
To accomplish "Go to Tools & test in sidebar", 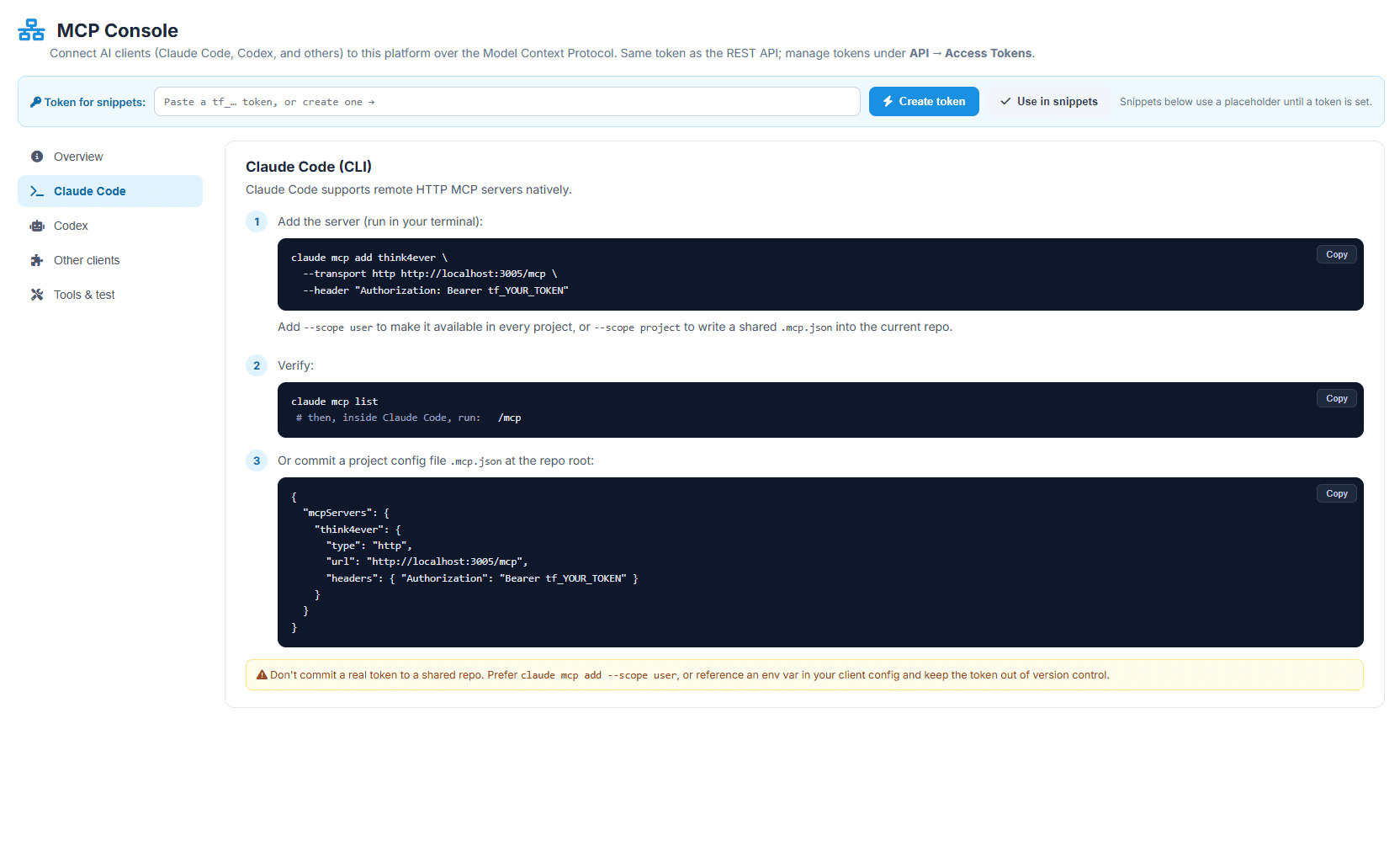I will 110,295.
